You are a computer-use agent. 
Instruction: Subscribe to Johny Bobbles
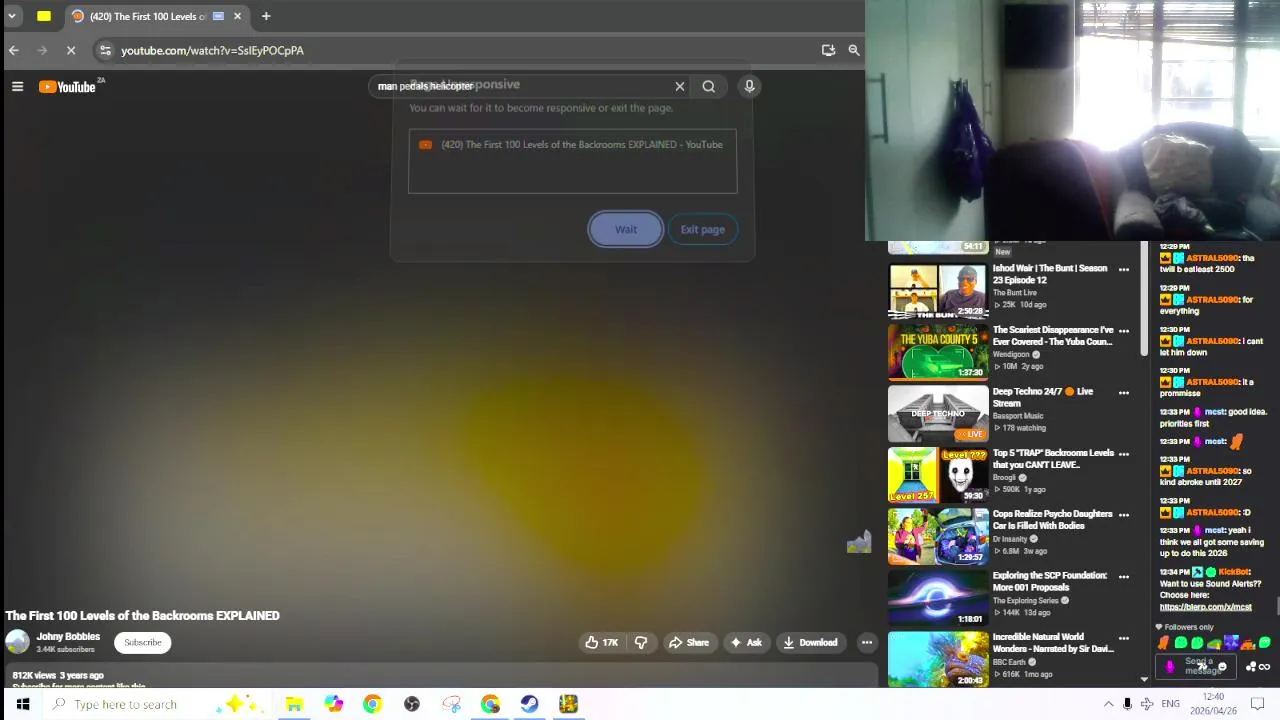[x=142, y=643]
